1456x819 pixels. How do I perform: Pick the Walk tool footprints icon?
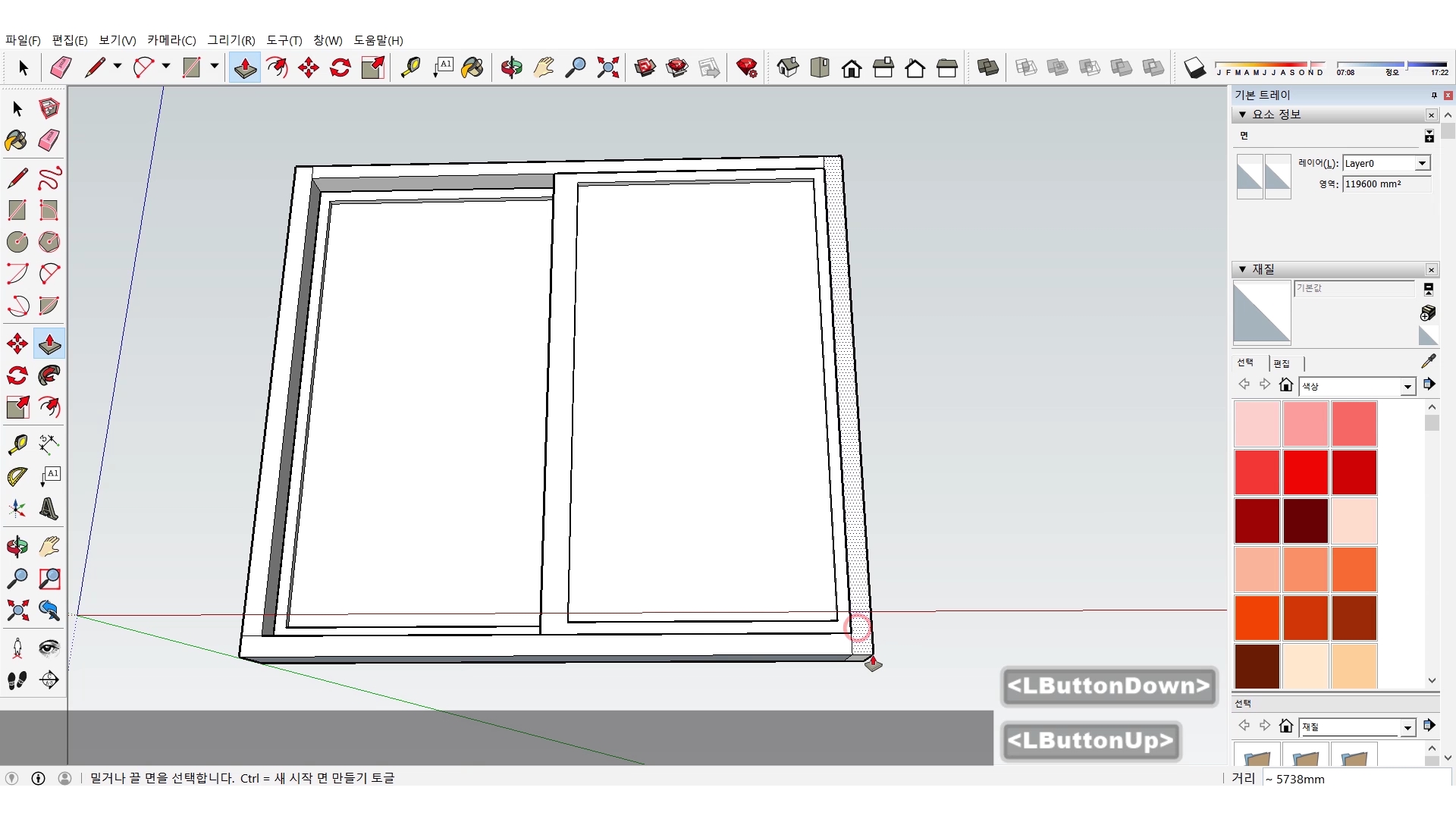(17, 680)
